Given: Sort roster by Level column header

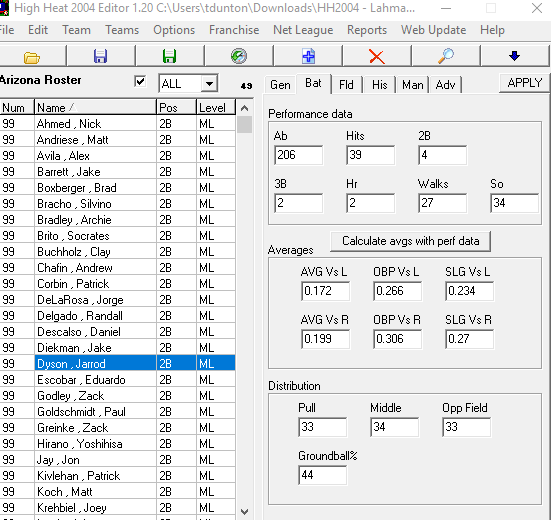Looking at the screenshot, I should tap(216, 108).
